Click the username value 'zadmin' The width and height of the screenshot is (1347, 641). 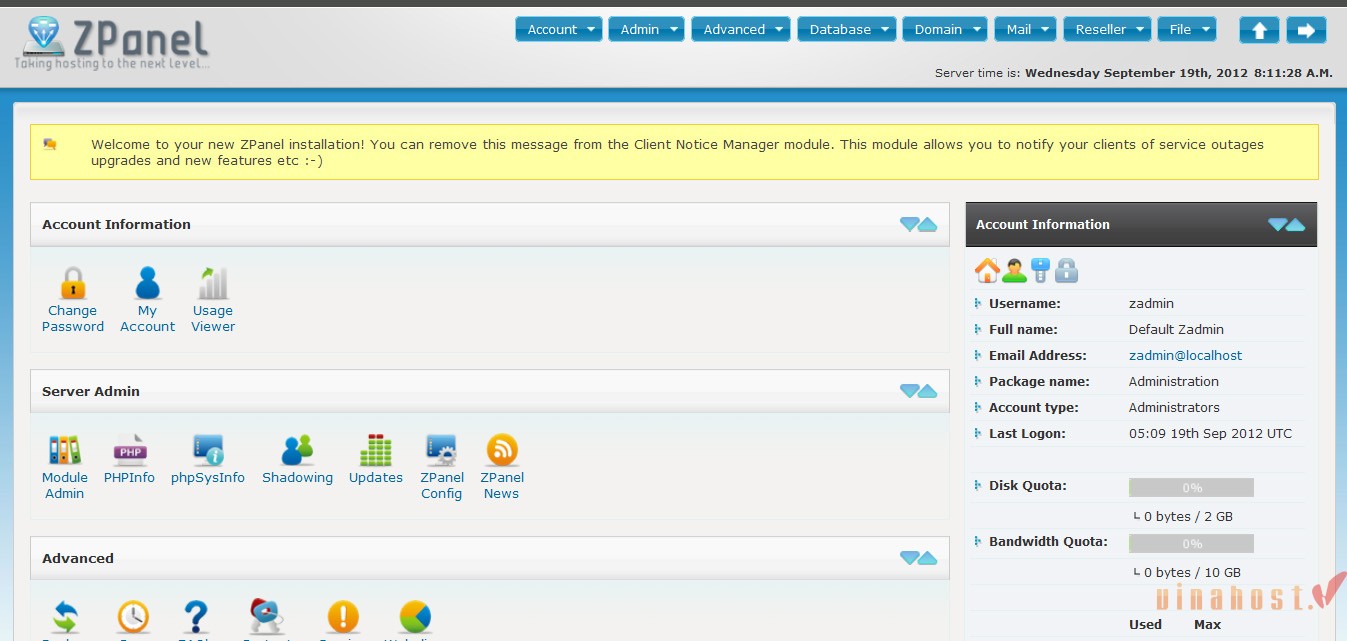(1151, 303)
